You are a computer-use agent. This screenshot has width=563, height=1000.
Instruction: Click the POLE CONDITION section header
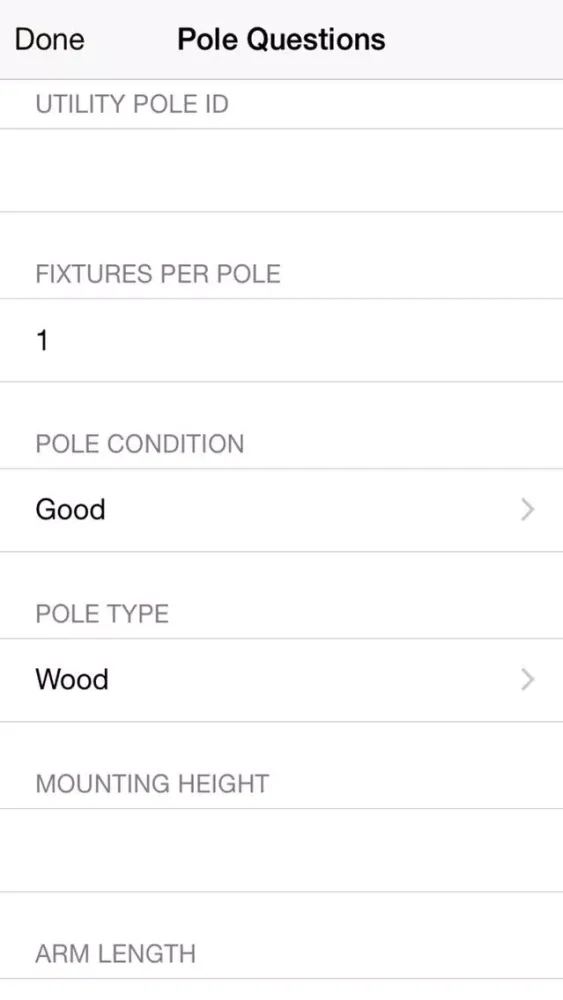pos(140,444)
